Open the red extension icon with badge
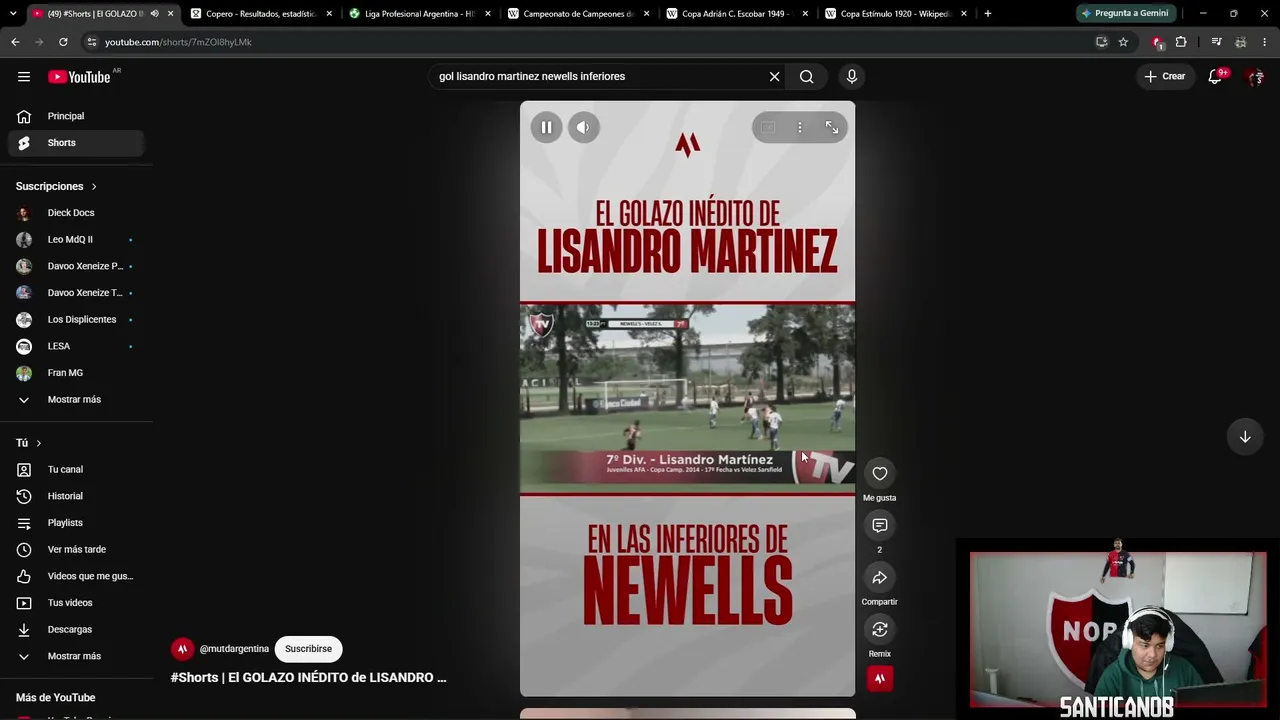The width and height of the screenshot is (1280, 720). click(1158, 42)
